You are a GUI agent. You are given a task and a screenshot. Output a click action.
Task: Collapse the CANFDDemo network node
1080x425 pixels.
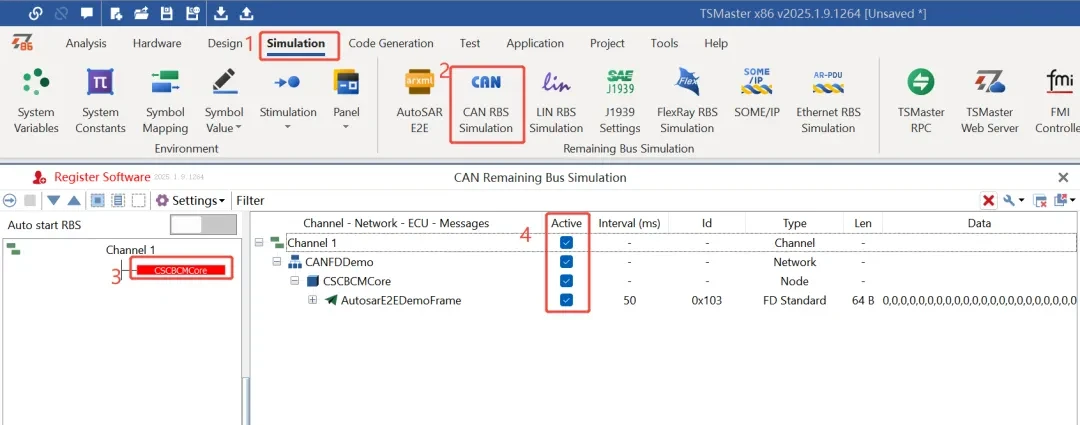(277, 262)
